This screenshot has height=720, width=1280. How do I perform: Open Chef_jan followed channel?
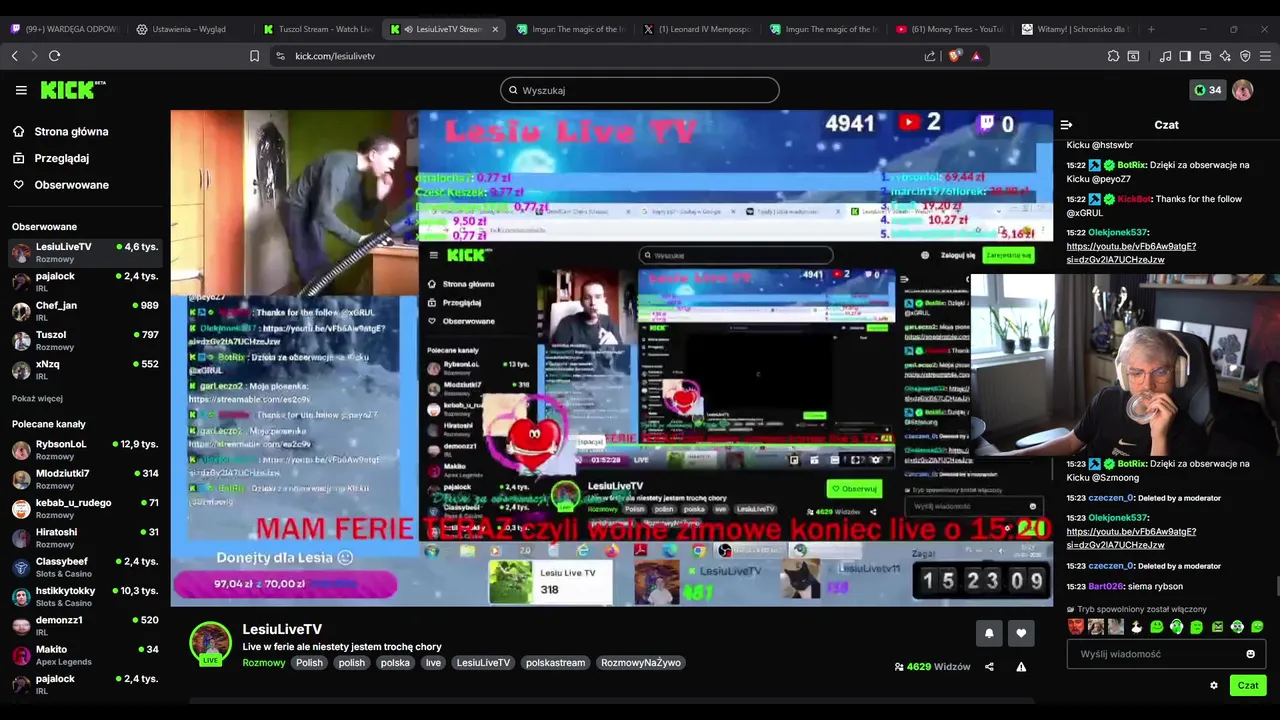85,311
